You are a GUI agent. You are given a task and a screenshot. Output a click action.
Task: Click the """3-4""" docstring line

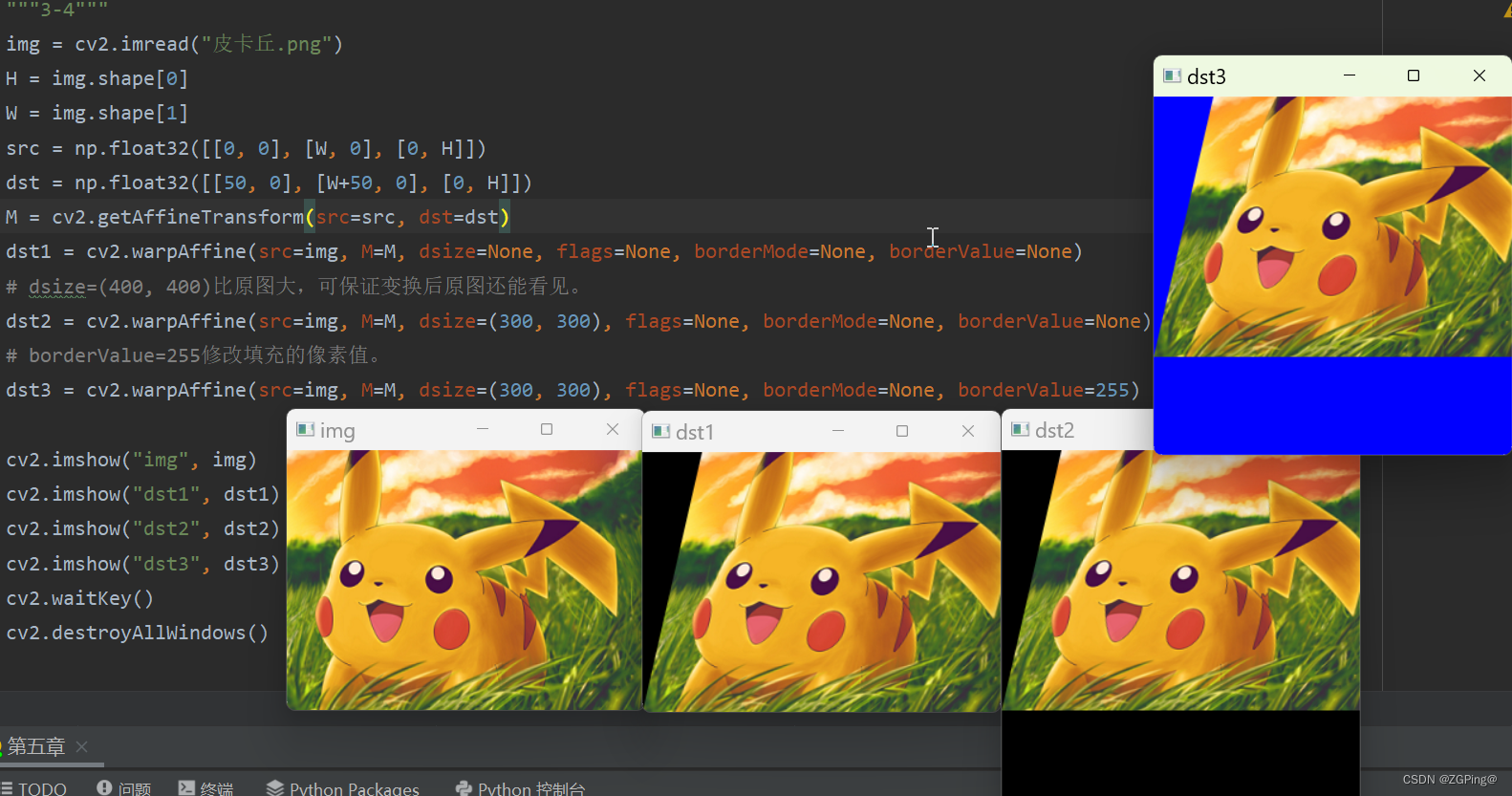pos(57,9)
